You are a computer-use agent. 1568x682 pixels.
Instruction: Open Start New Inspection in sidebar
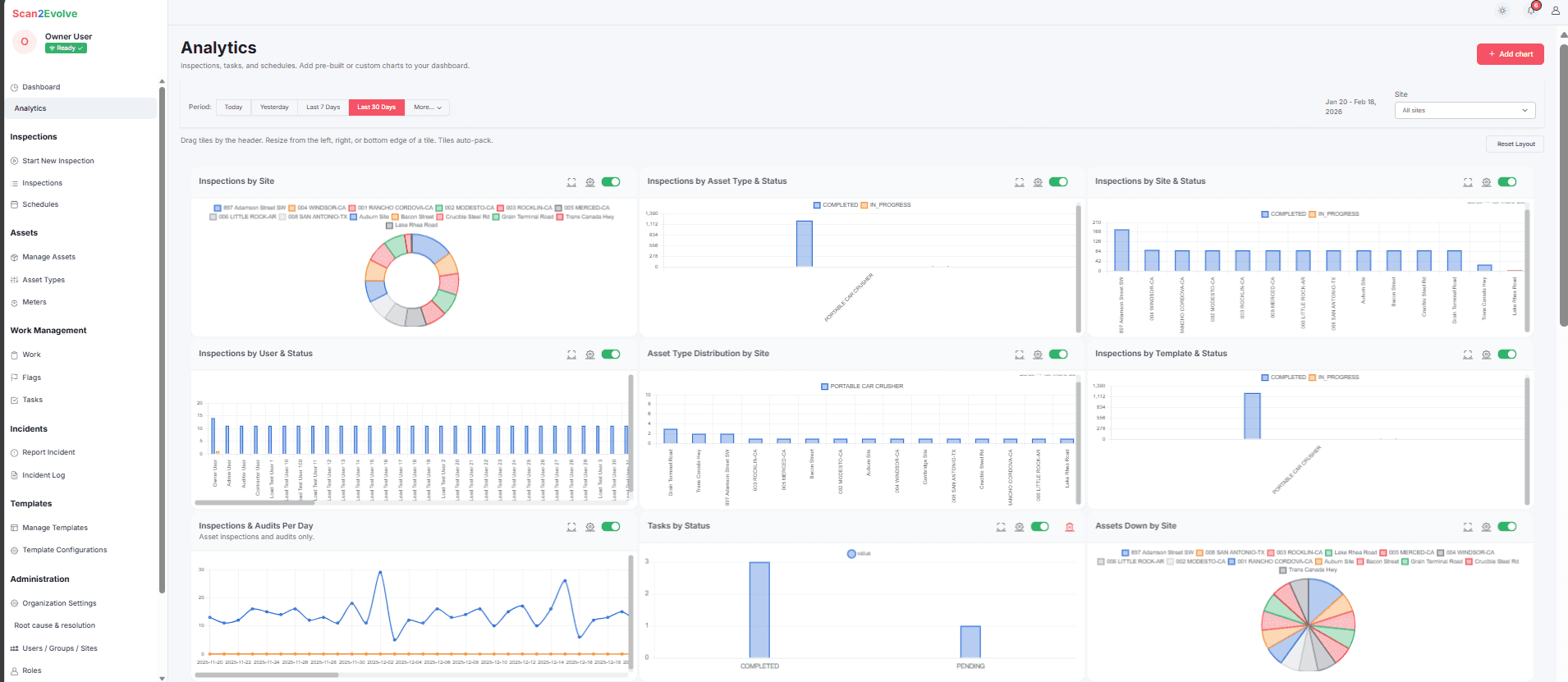click(57, 161)
